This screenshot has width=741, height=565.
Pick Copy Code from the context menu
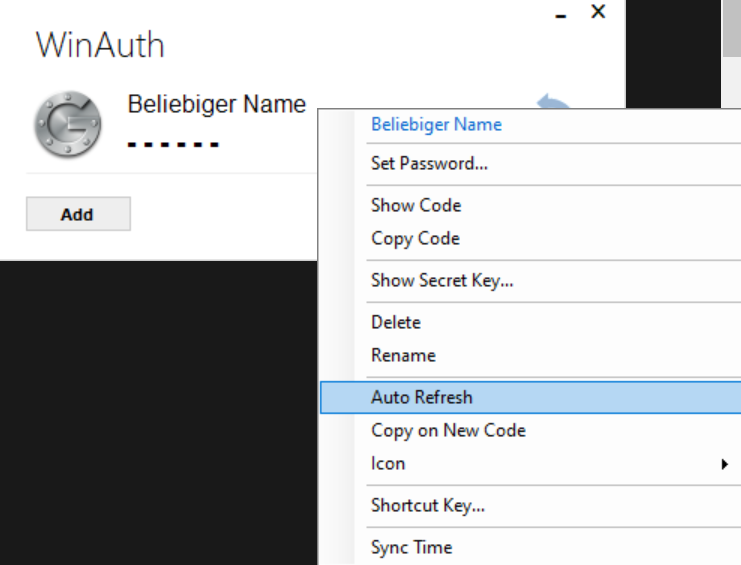coord(415,238)
